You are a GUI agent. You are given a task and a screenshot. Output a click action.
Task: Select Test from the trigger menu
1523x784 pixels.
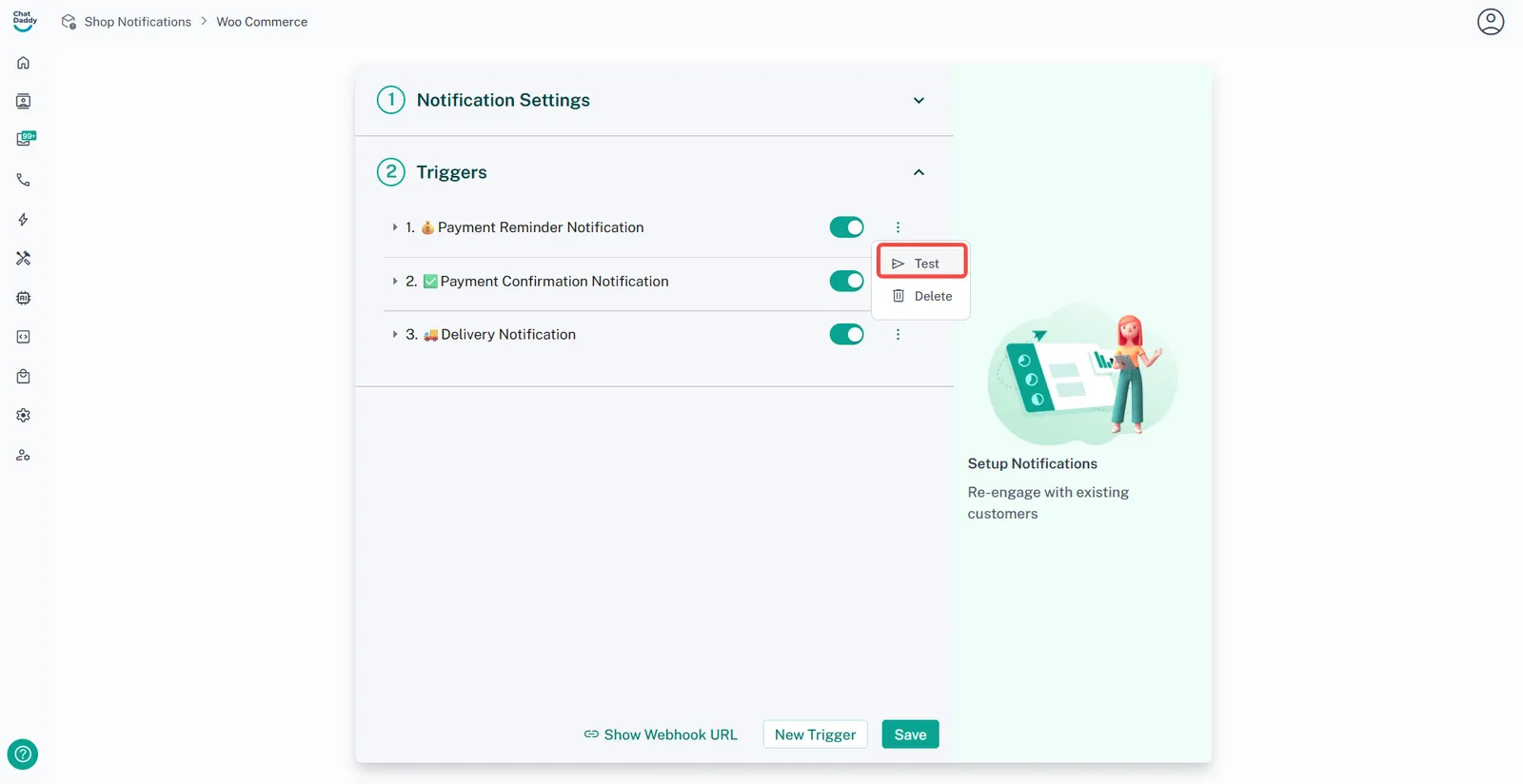pos(921,264)
